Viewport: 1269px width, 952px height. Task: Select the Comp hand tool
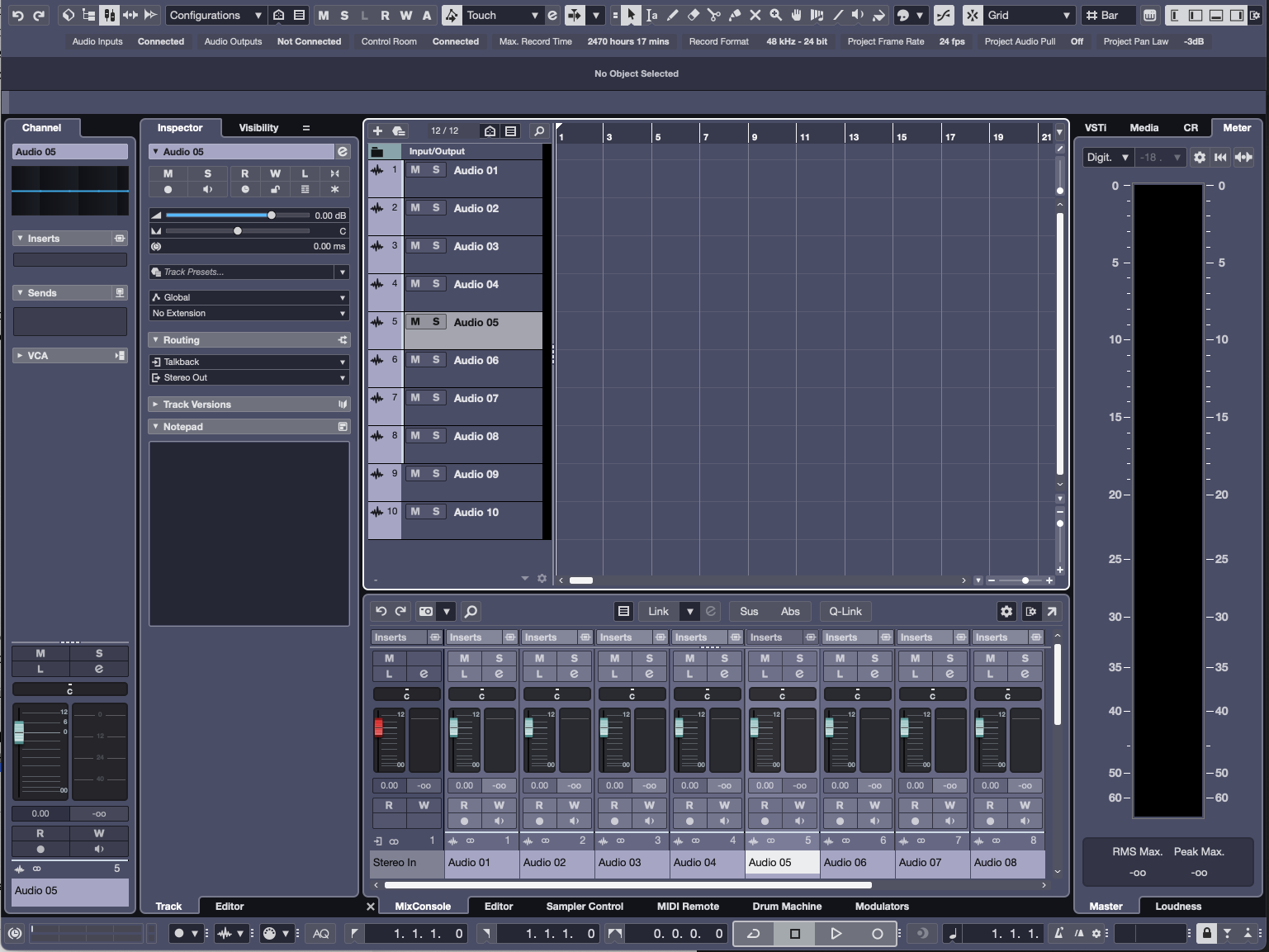pyautogui.click(x=797, y=15)
